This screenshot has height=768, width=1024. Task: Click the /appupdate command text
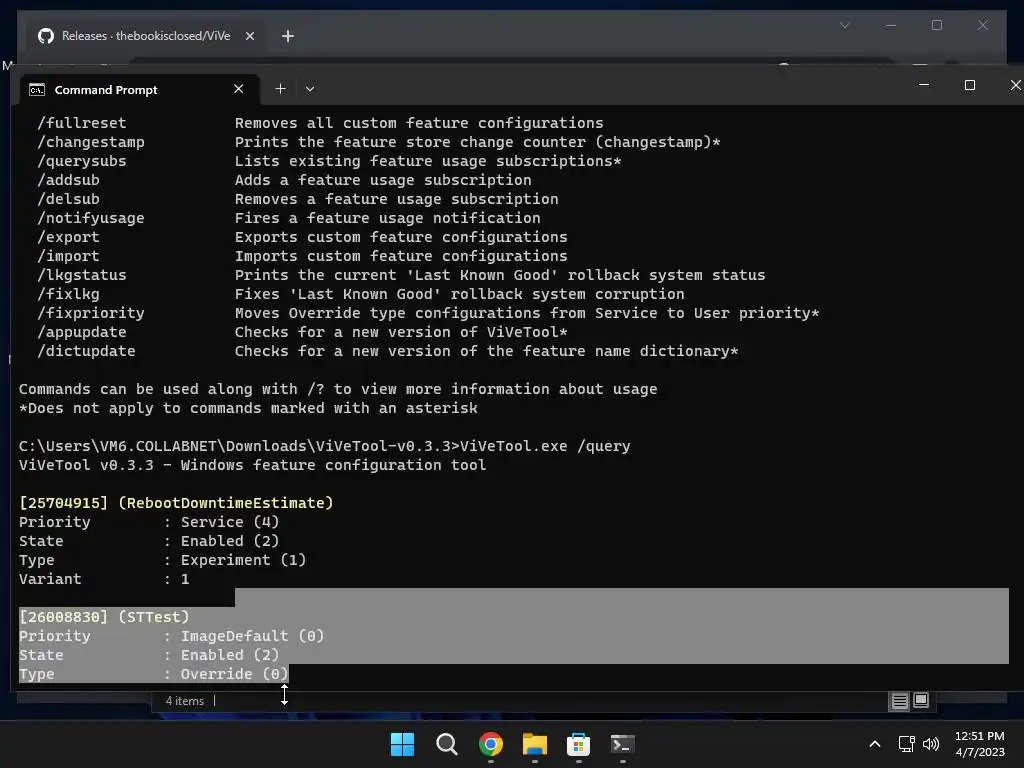coord(82,332)
